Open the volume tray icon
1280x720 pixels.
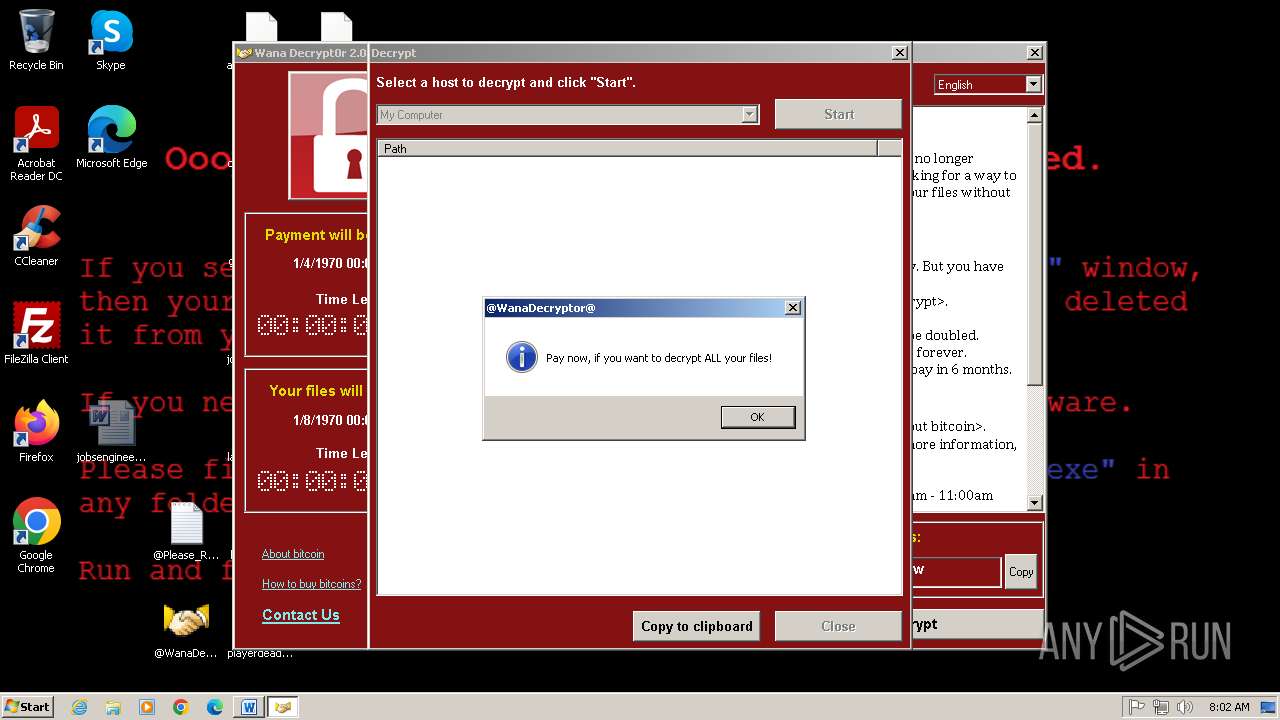coord(1185,707)
